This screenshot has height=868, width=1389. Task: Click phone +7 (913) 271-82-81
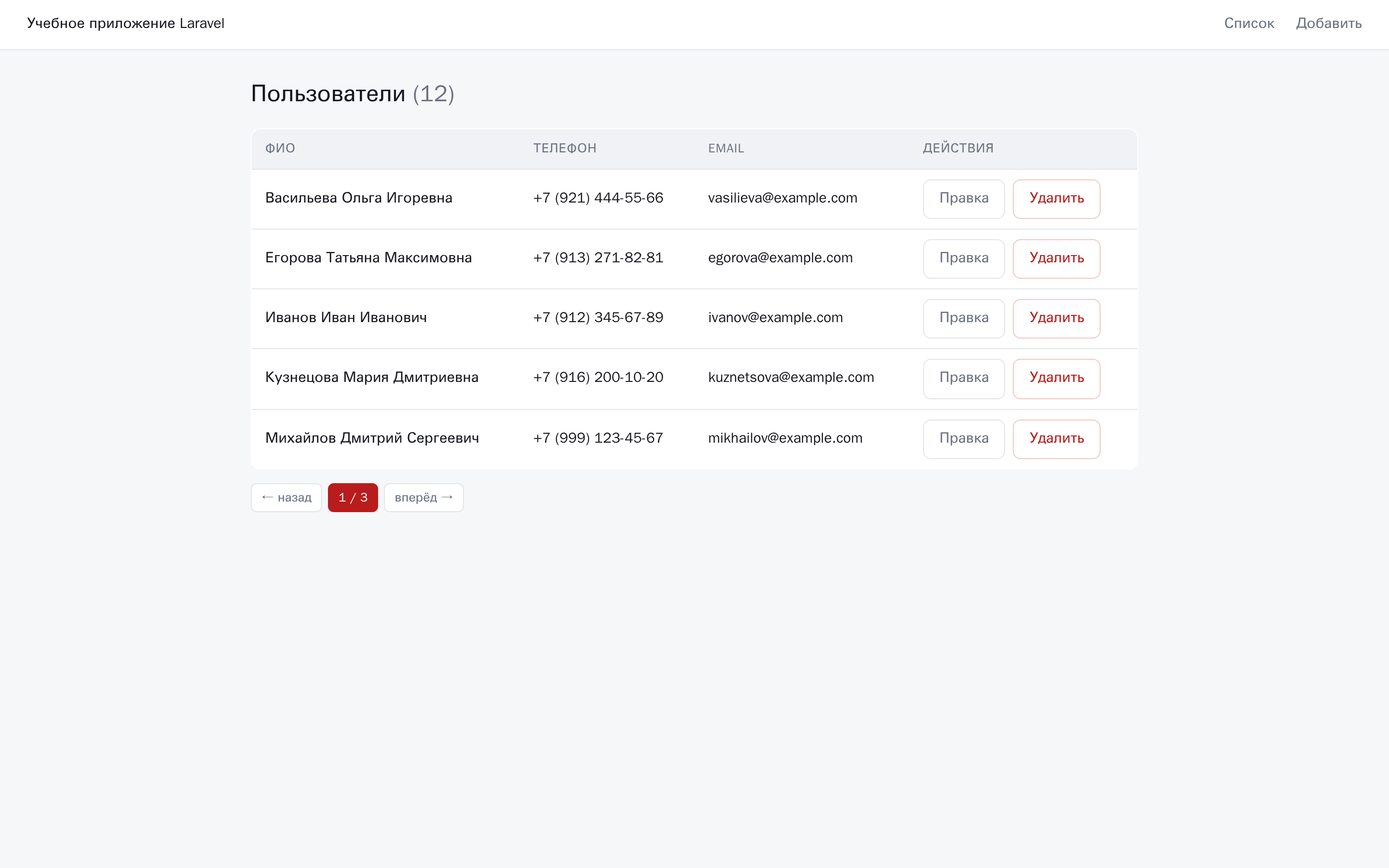pos(598,258)
